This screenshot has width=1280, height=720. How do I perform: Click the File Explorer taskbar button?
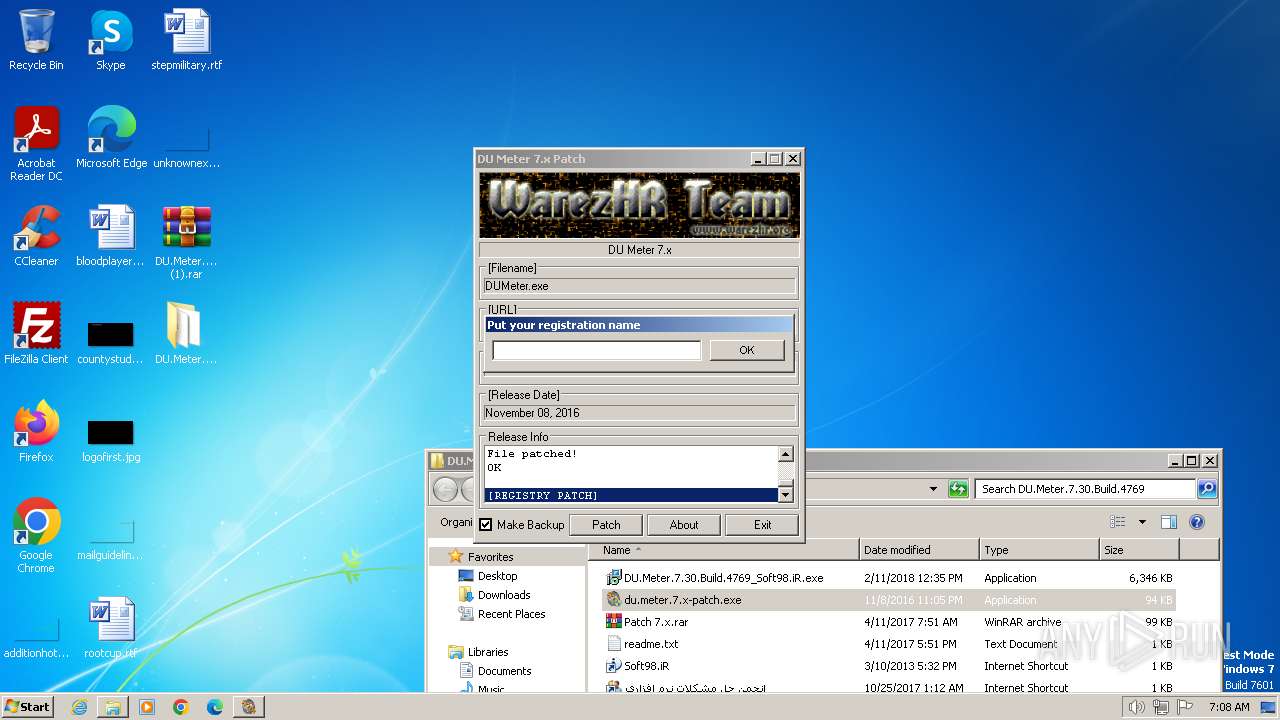113,707
